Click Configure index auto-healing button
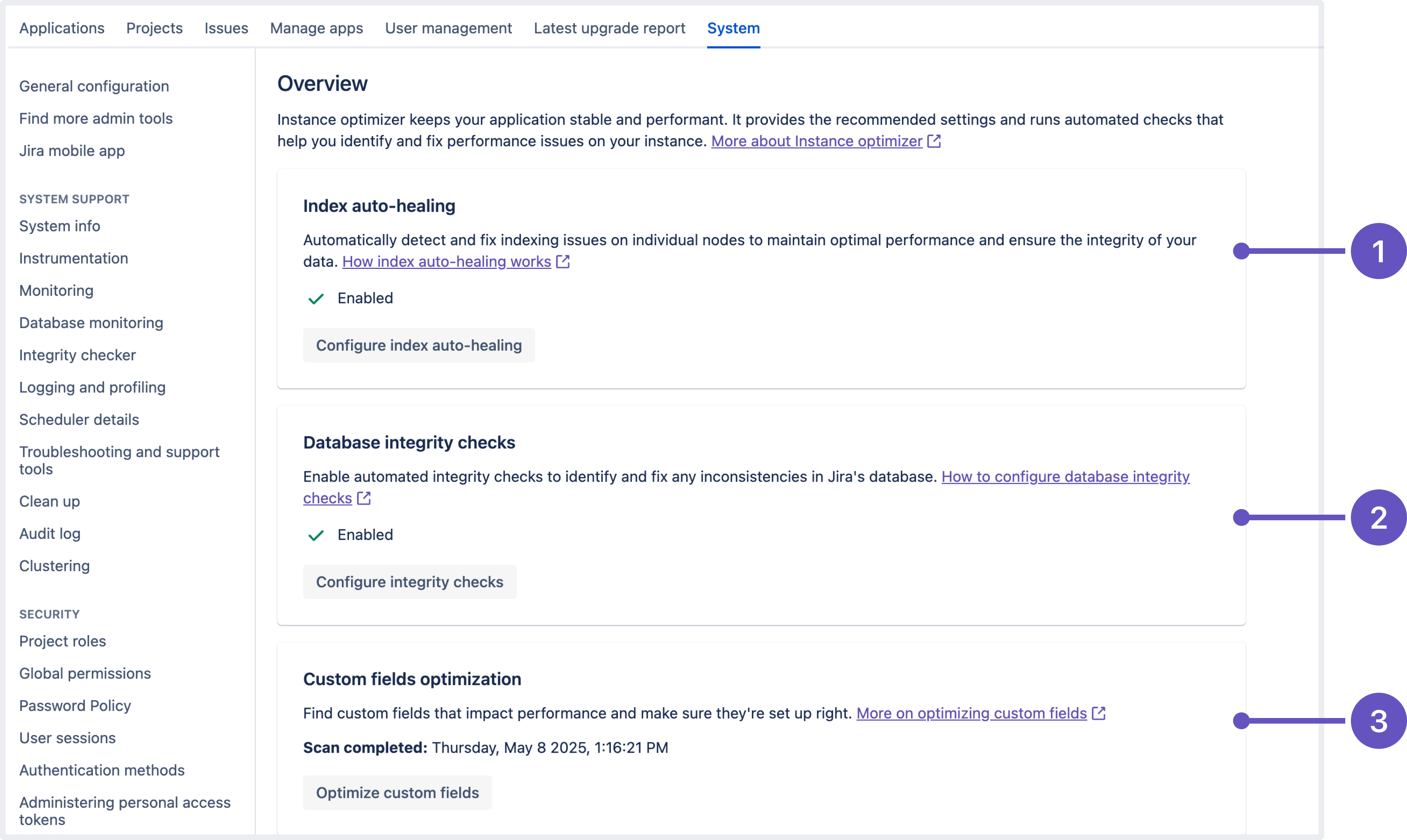This screenshot has width=1407, height=840. point(418,345)
